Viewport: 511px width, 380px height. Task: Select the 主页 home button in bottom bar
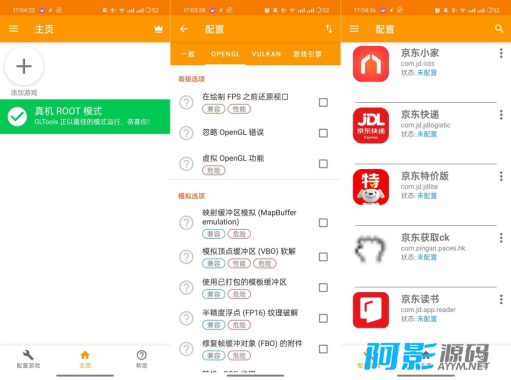click(85, 359)
